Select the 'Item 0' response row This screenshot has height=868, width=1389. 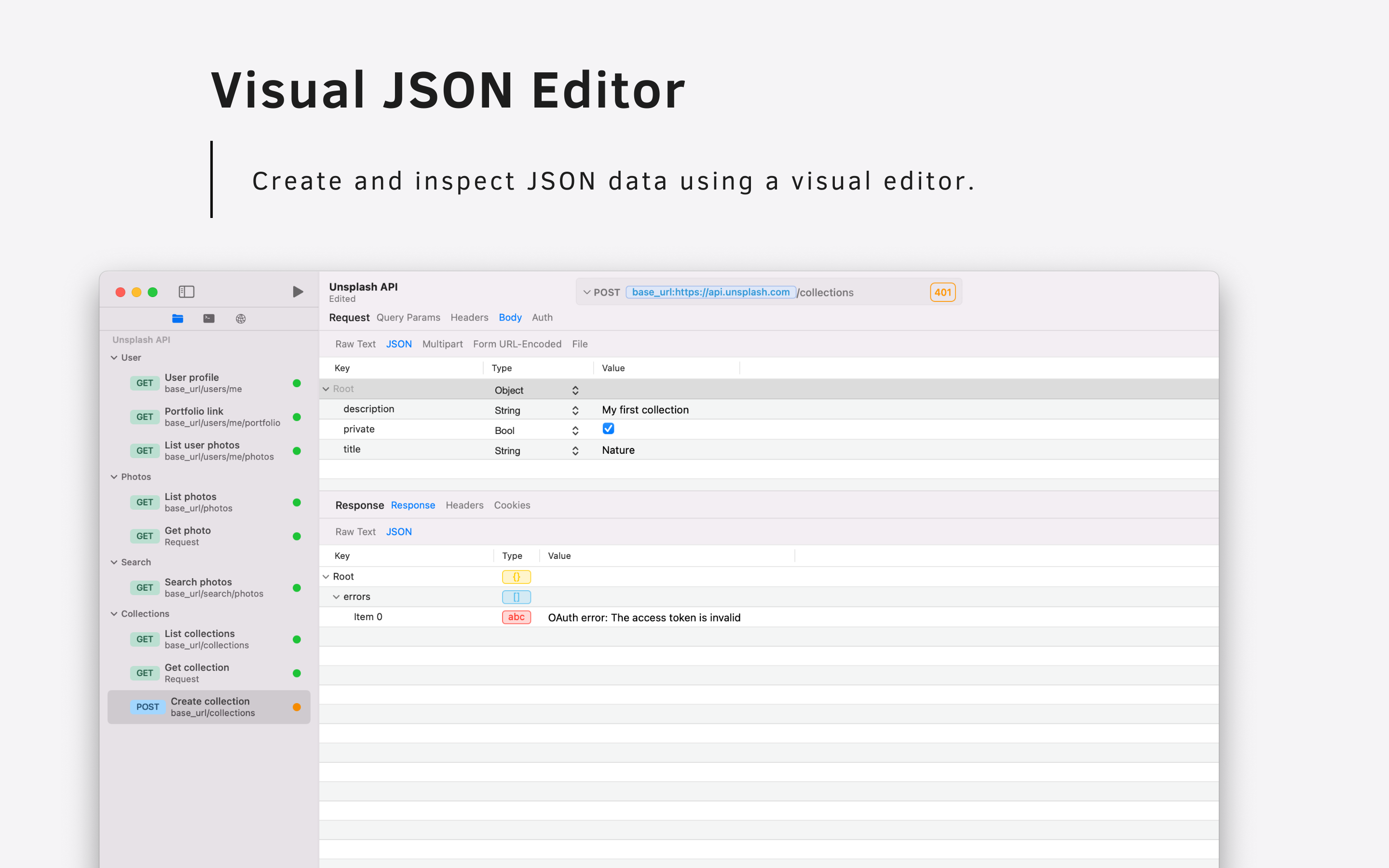(769, 617)
